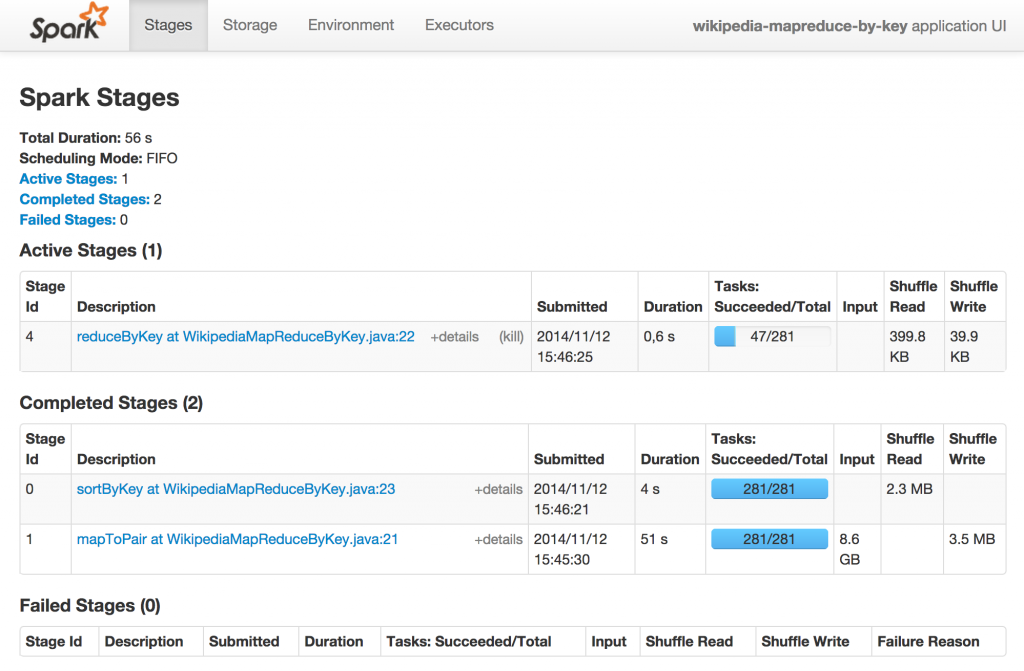Expand +details for reduceByKey stage
Viewport: 1024px width, 671px height.
click(x=454, y=337)
